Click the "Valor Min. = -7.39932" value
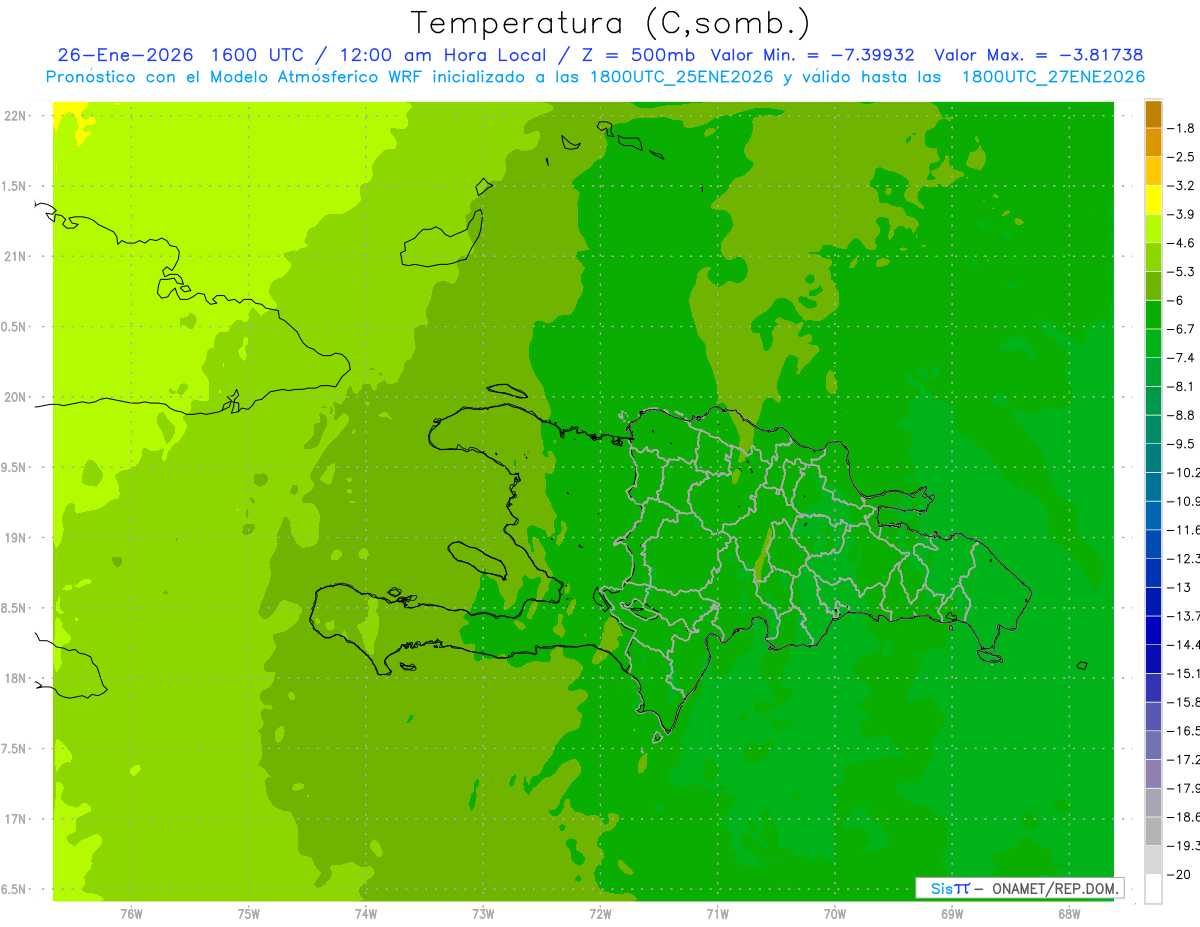 coord(812,55)
